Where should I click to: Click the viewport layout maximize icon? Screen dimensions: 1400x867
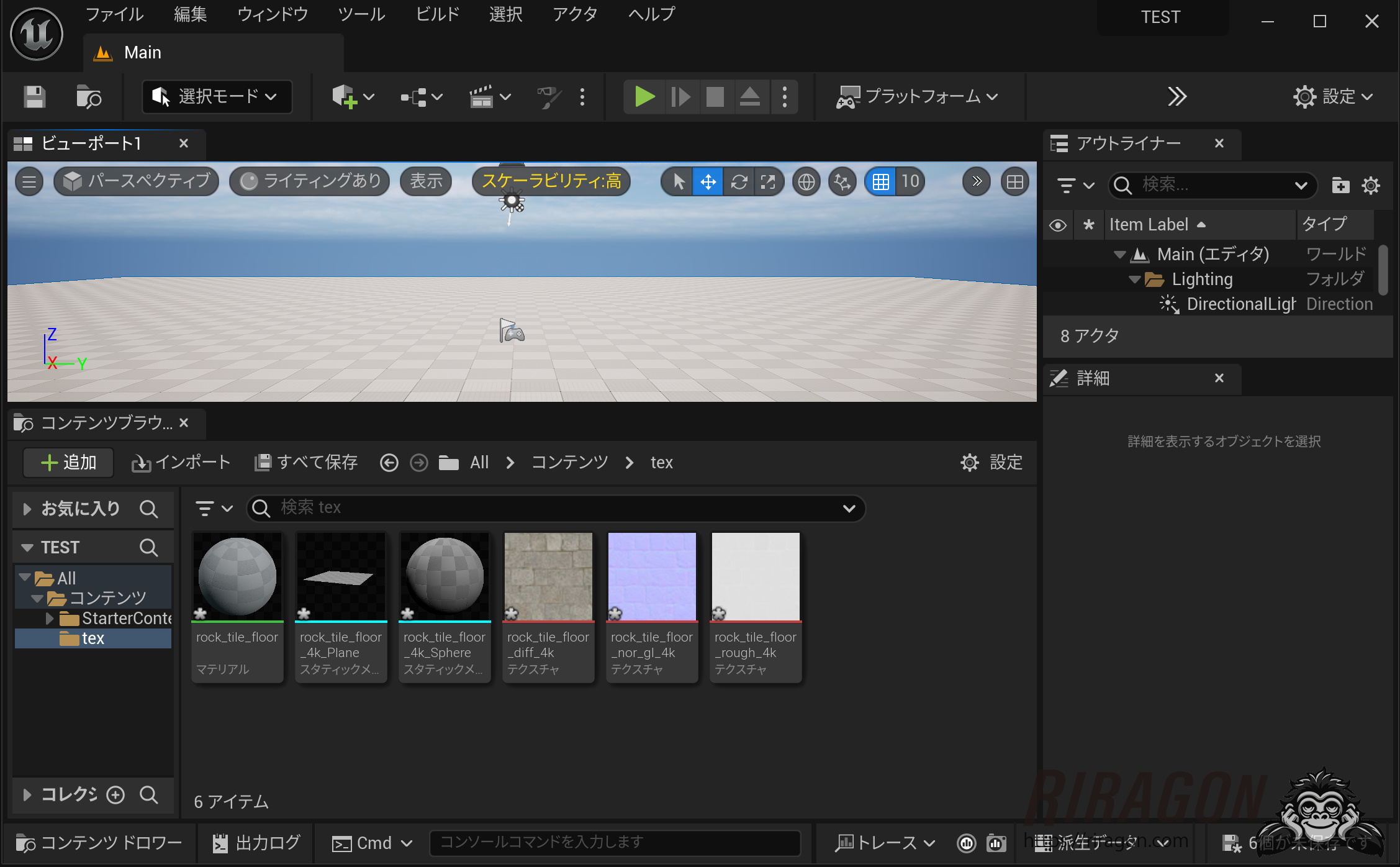click(x=1014, y=182)
